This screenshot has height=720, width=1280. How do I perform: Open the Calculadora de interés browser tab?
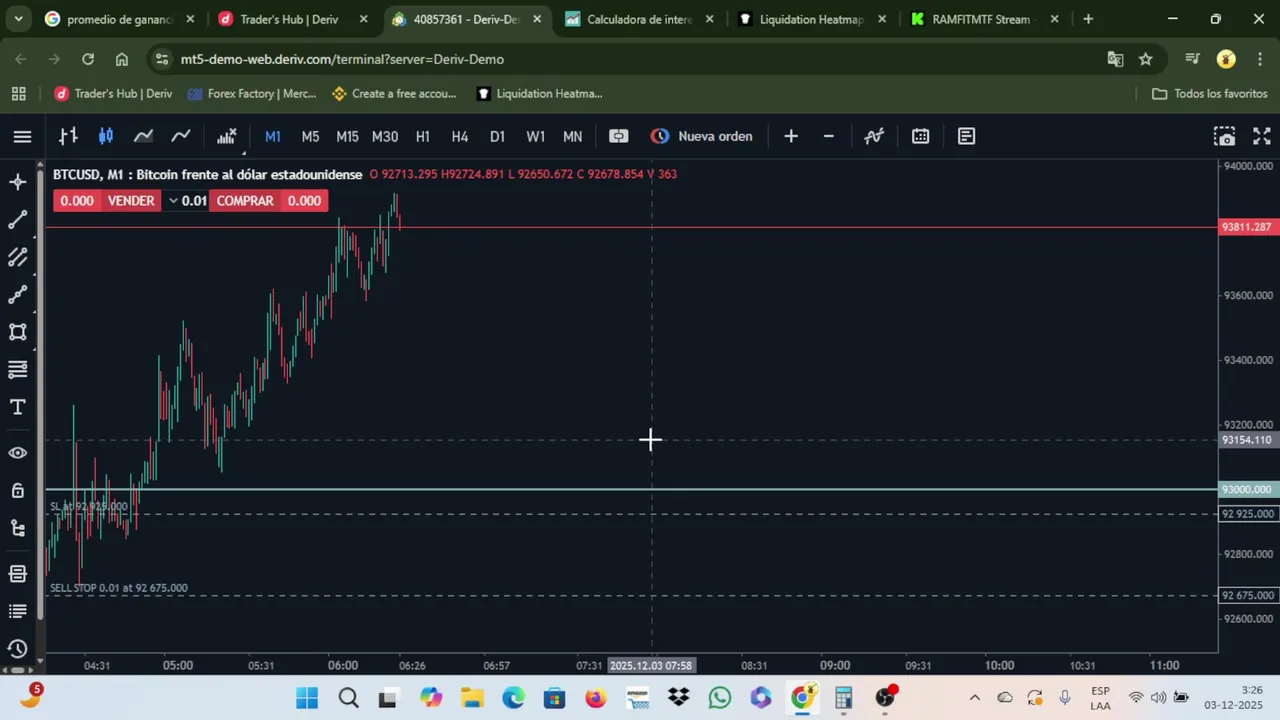tap(640, 19)
